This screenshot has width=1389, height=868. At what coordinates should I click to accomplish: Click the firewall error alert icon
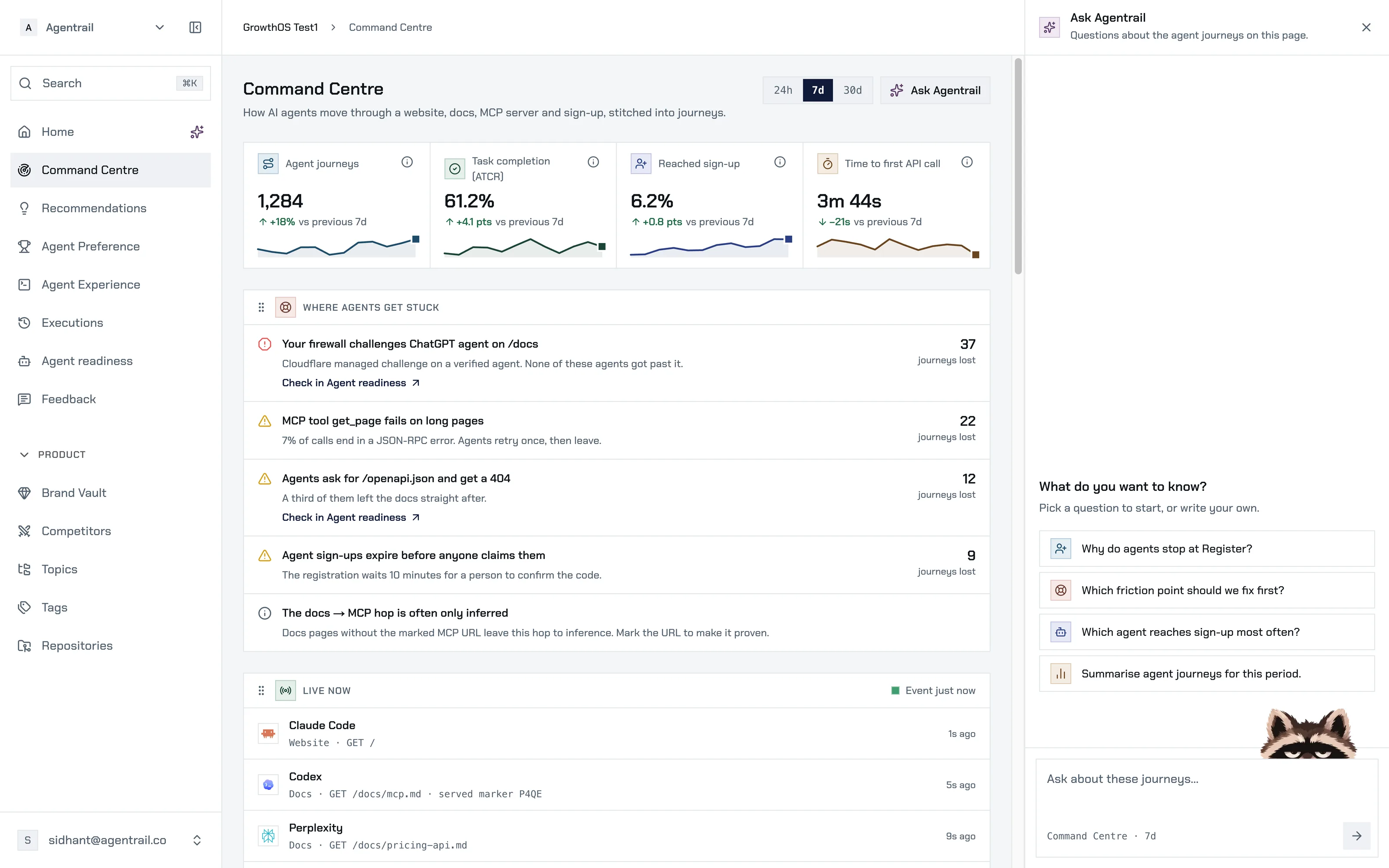[265, 345]
